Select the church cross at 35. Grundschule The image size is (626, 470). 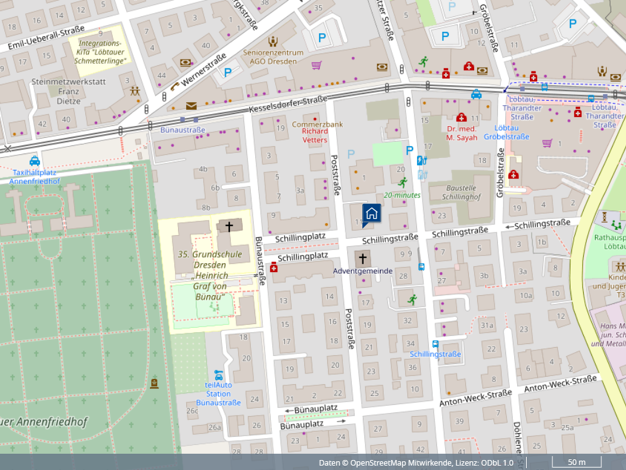[x=229, y=227]
